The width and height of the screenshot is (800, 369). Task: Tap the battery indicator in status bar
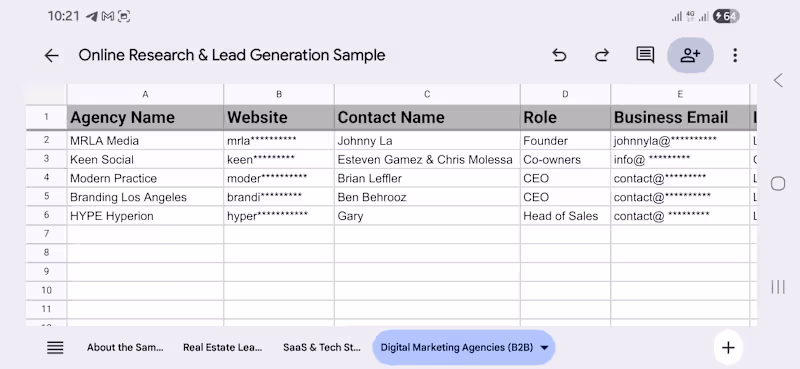726,16
